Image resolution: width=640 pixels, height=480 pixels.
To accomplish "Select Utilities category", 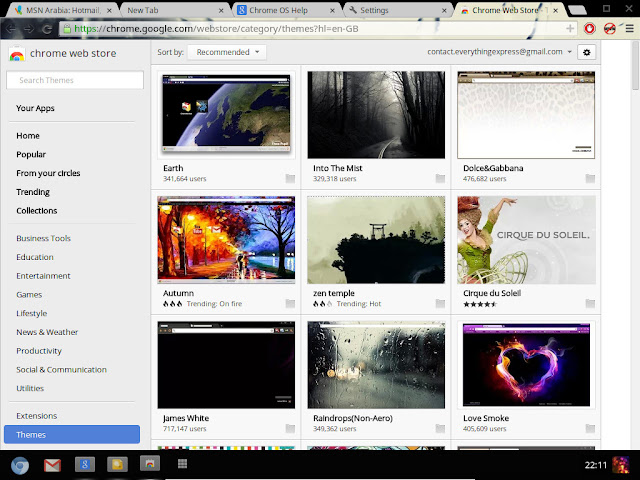I will pos(30,389).
